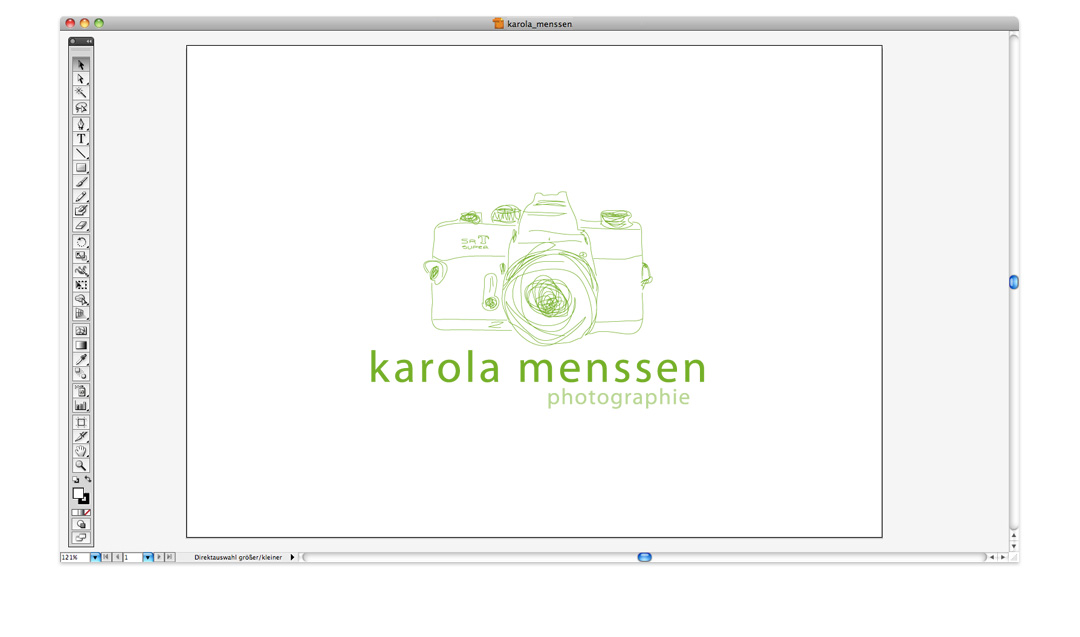Select the Pen tool
The image size is (1080, 637).
click(x=81, y=125)
